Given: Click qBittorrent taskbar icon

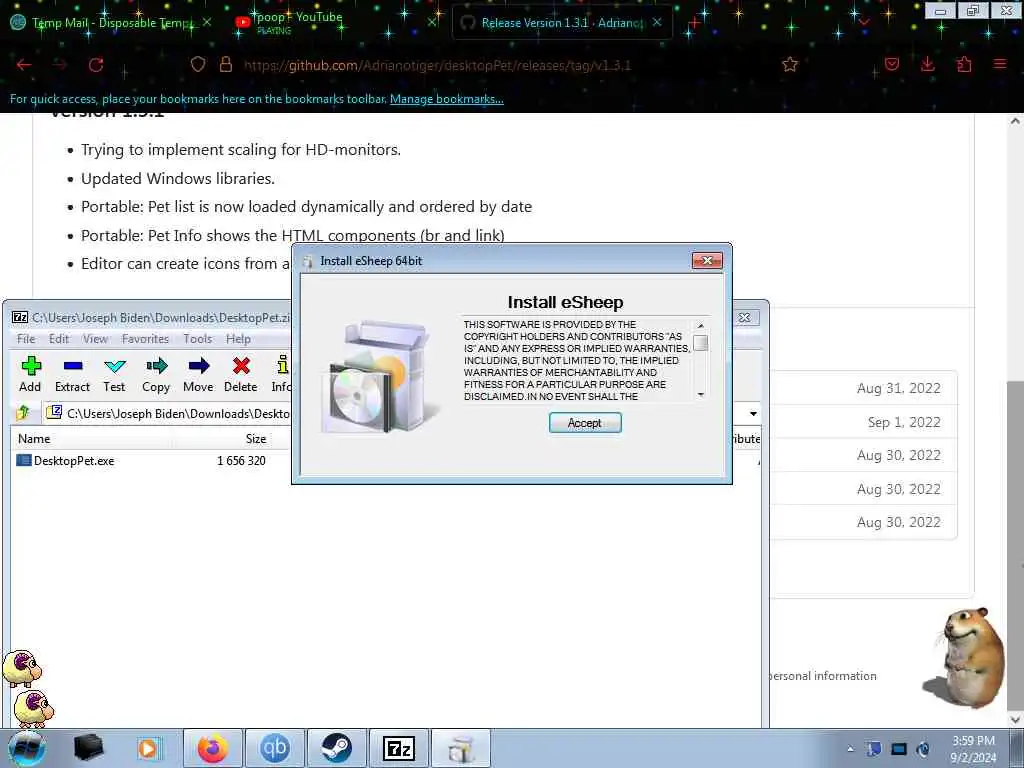Looking at the screenshot, I should tap(275, 748).
